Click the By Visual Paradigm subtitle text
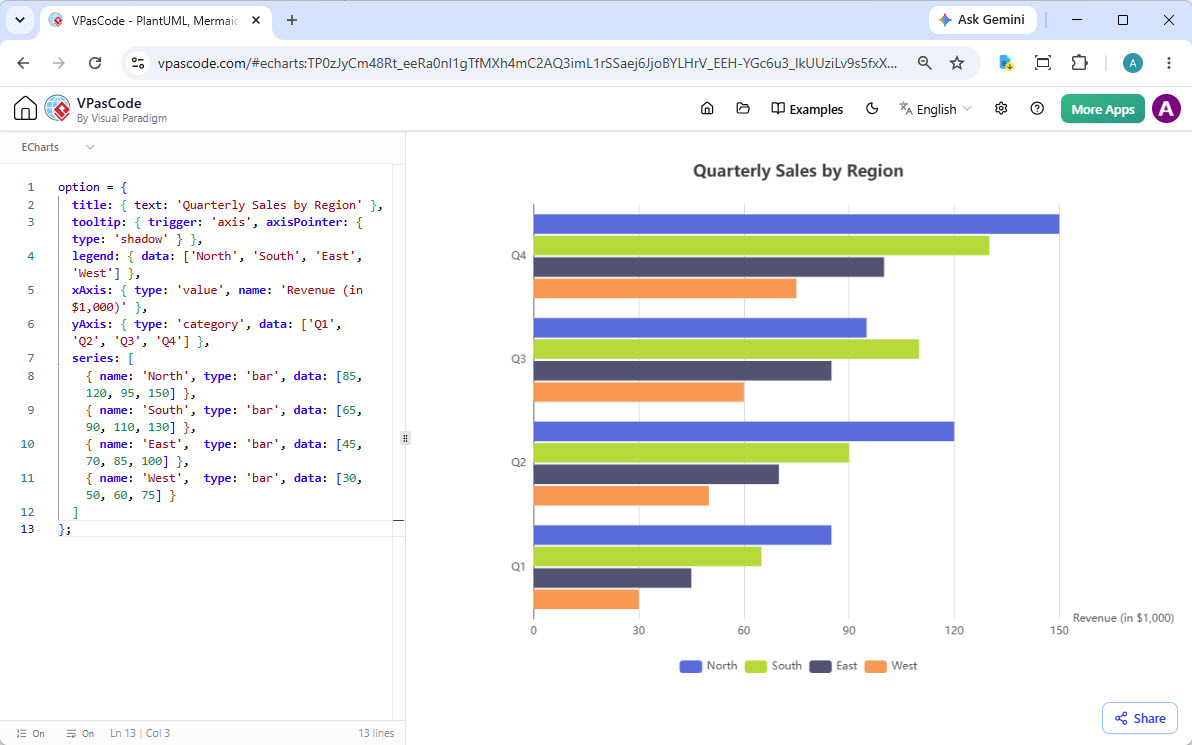Screen dimensions: 1192x745 [x=122, y=119]
